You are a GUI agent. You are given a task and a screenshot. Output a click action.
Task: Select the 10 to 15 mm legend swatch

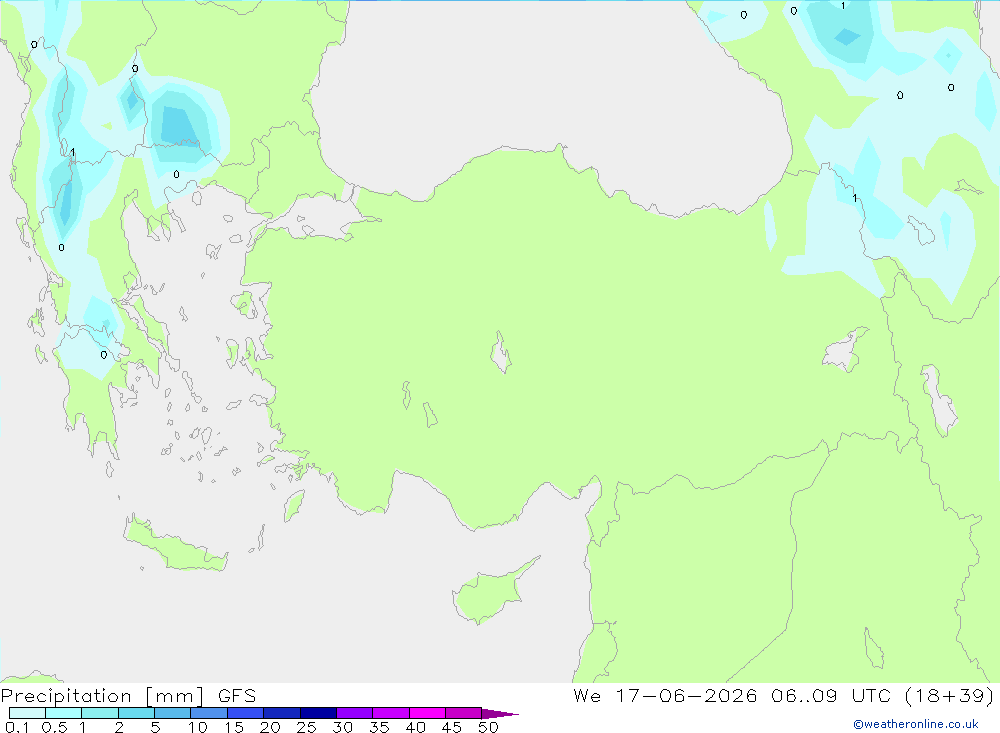209,713
